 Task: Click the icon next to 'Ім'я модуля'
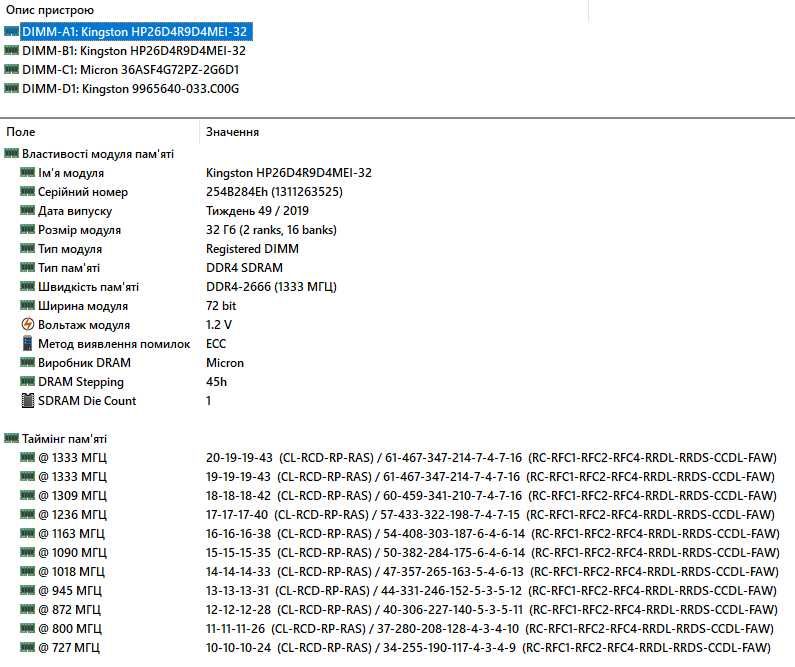(27, 172)
